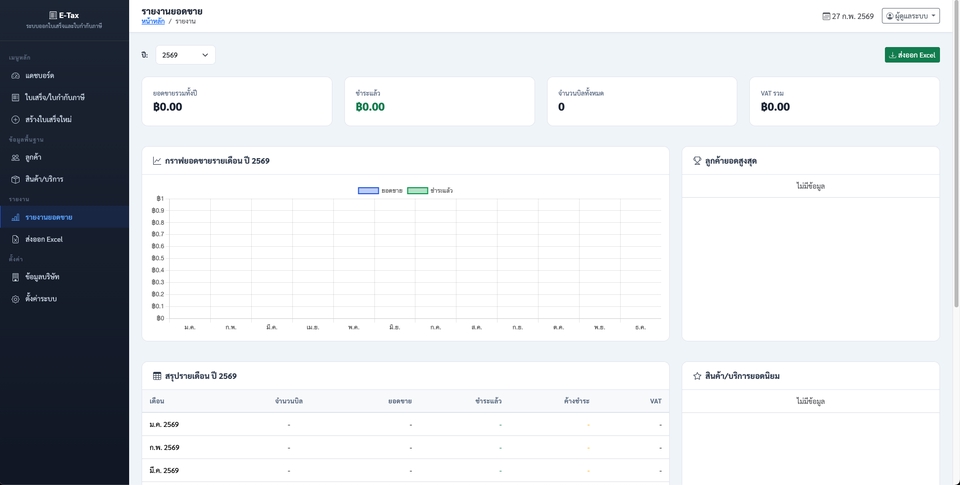Click the system settings gear icon

(x=15, y=299)
